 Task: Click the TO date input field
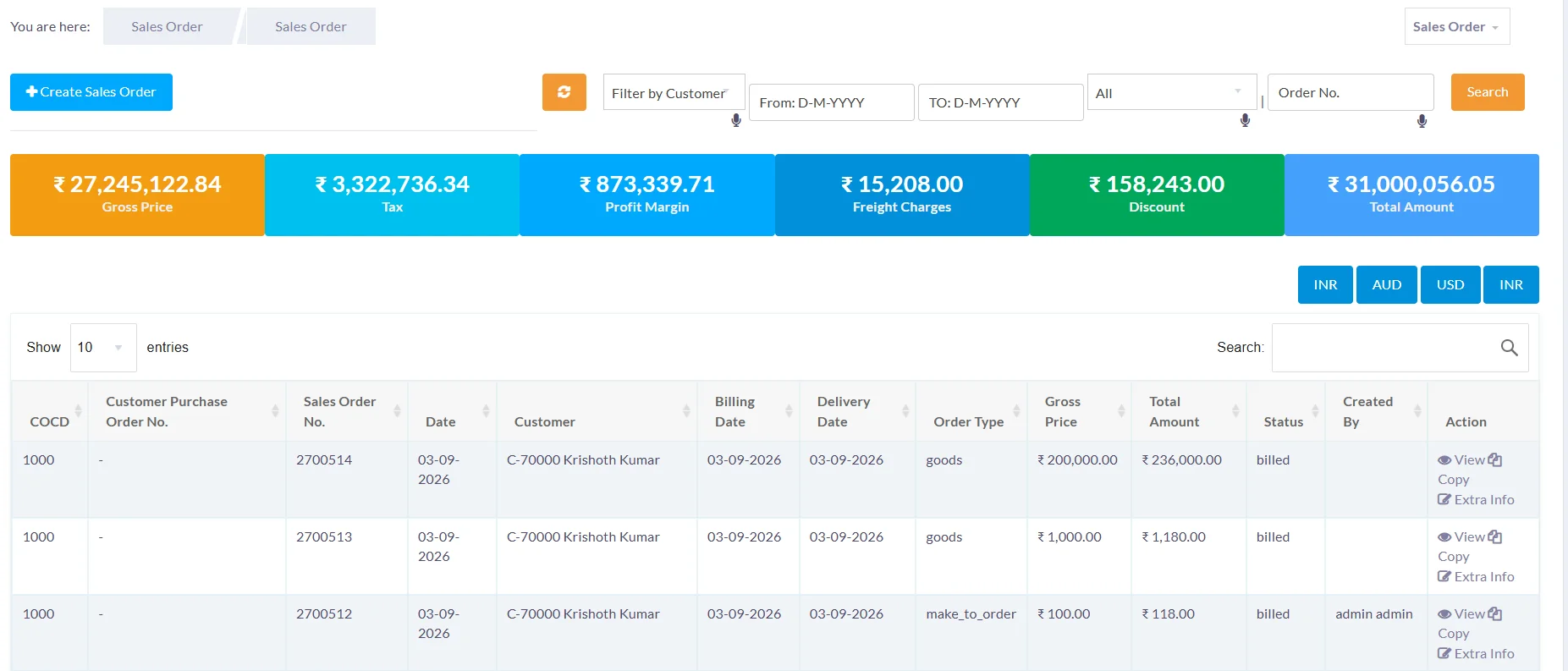[1000, 102]
